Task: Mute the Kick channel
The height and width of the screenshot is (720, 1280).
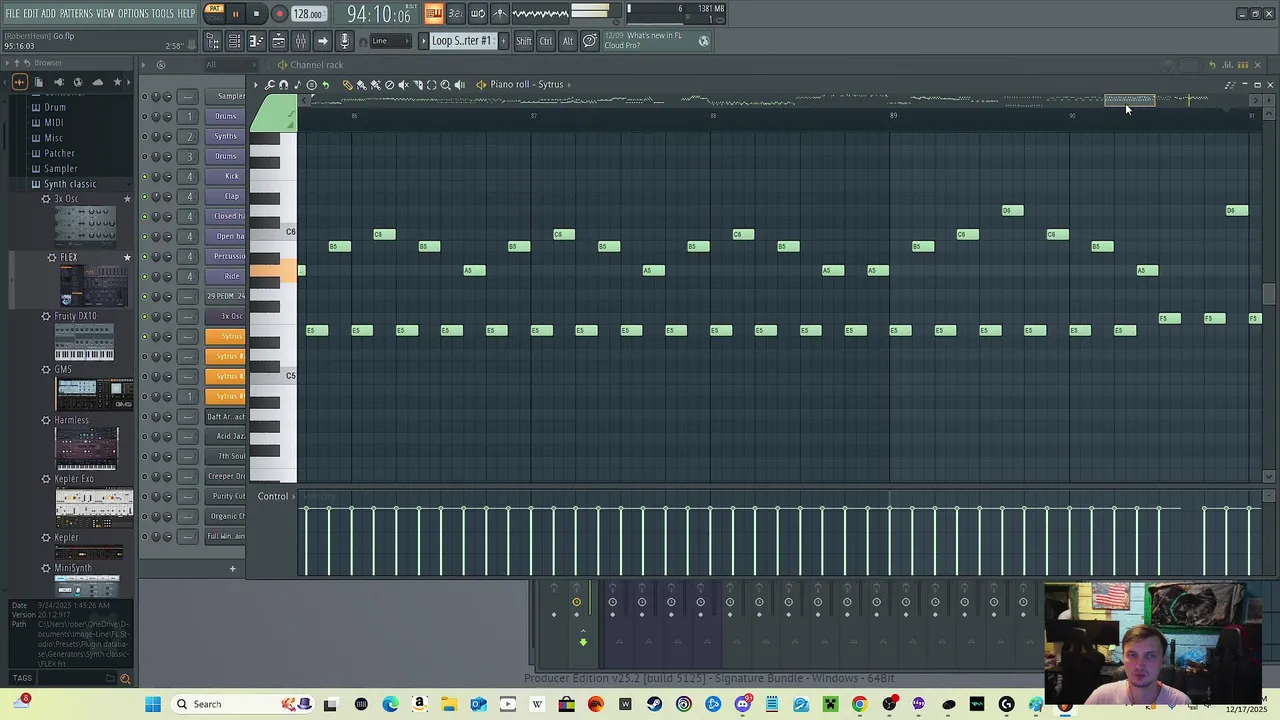Action: [x=144, y=176]
